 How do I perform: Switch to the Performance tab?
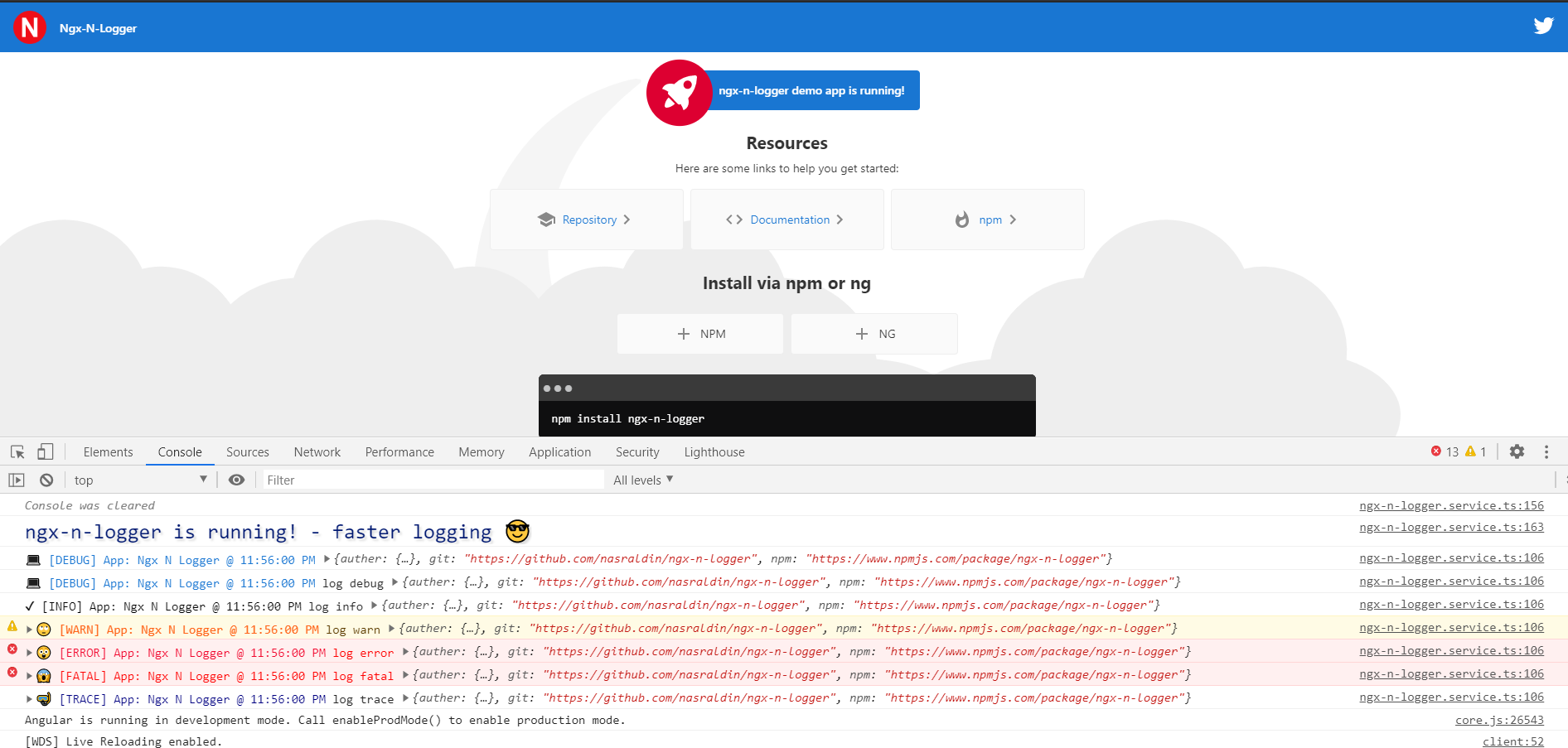point(399,451)
